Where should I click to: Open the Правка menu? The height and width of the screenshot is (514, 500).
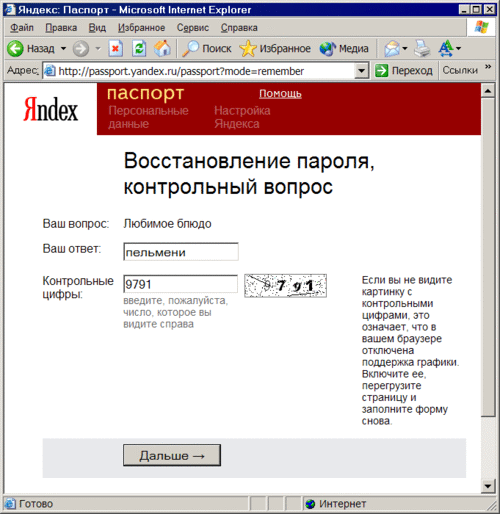click(61, 28)
